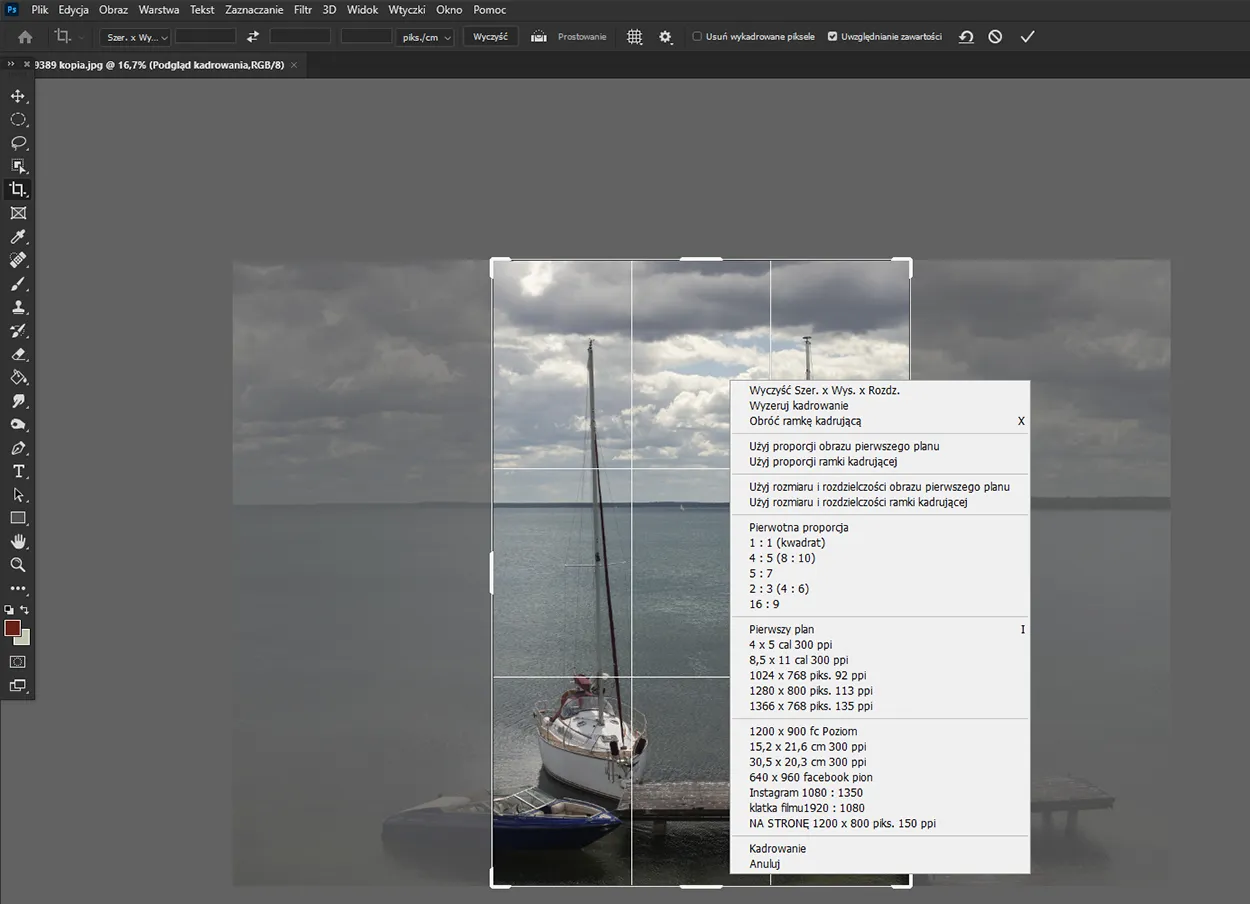Swap width and height arrows
1250x904 pixels.
click(x=253, y=37)
